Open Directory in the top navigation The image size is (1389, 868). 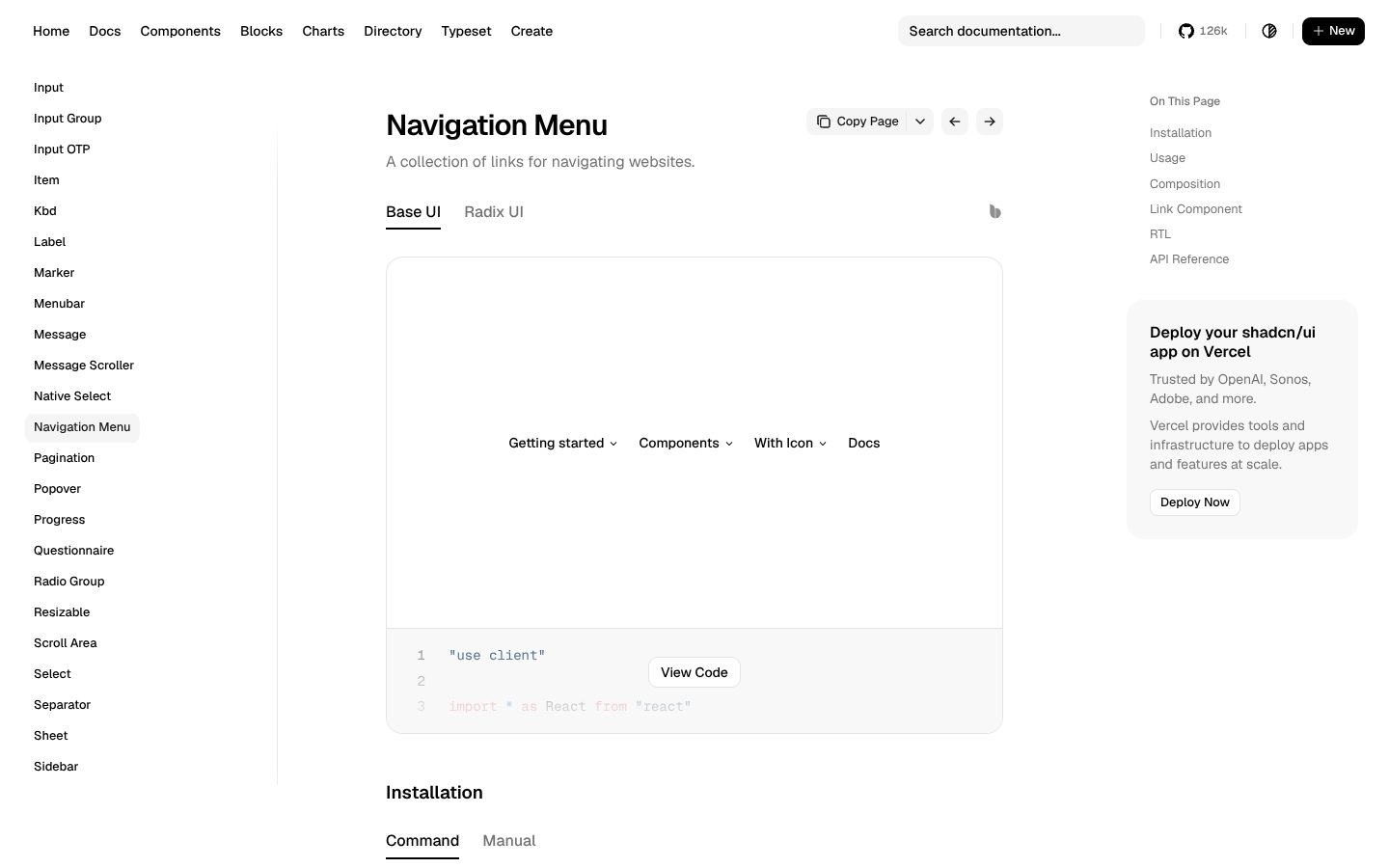[393, 31]
